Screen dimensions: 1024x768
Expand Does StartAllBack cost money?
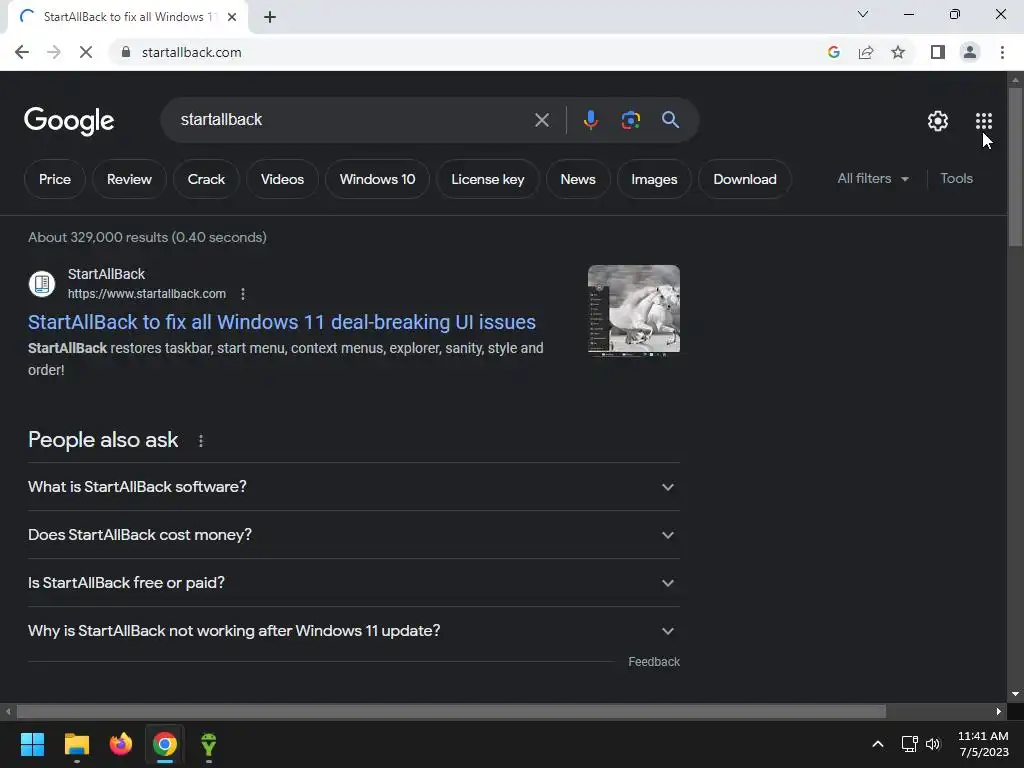pyautogui.click(x=353, y=535)
